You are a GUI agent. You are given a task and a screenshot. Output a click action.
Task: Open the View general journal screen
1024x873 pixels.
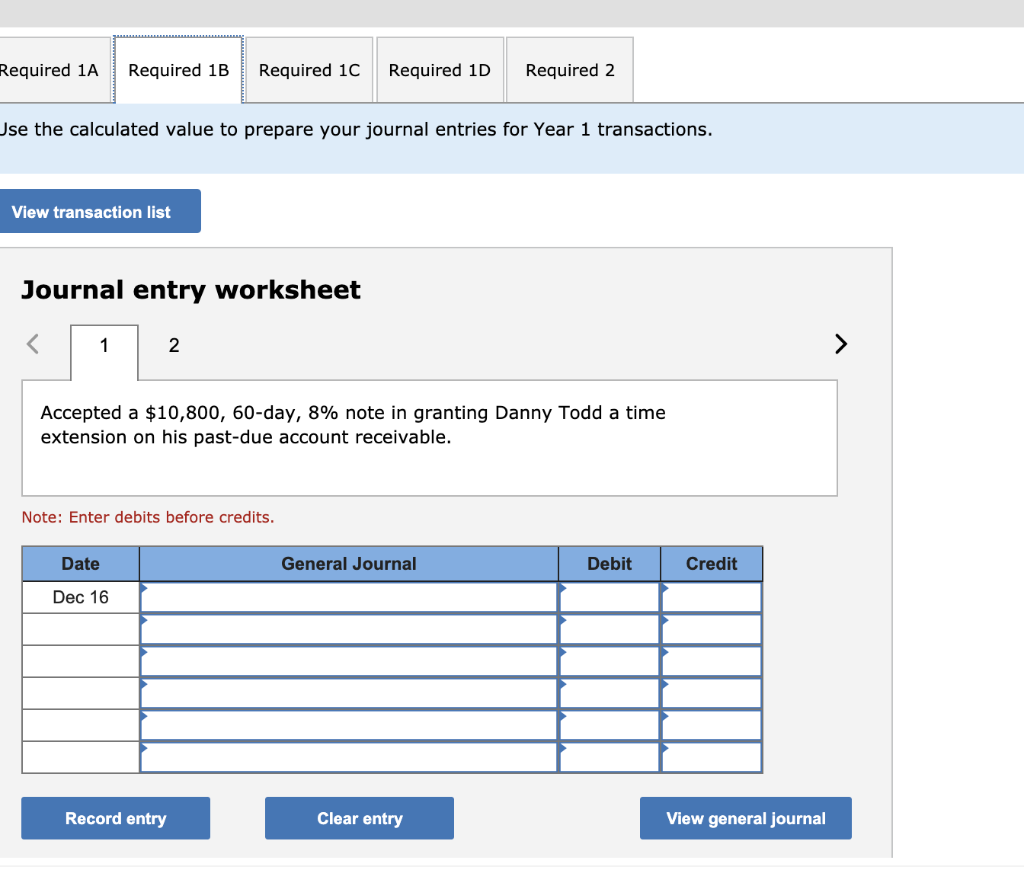click(745, 818)
